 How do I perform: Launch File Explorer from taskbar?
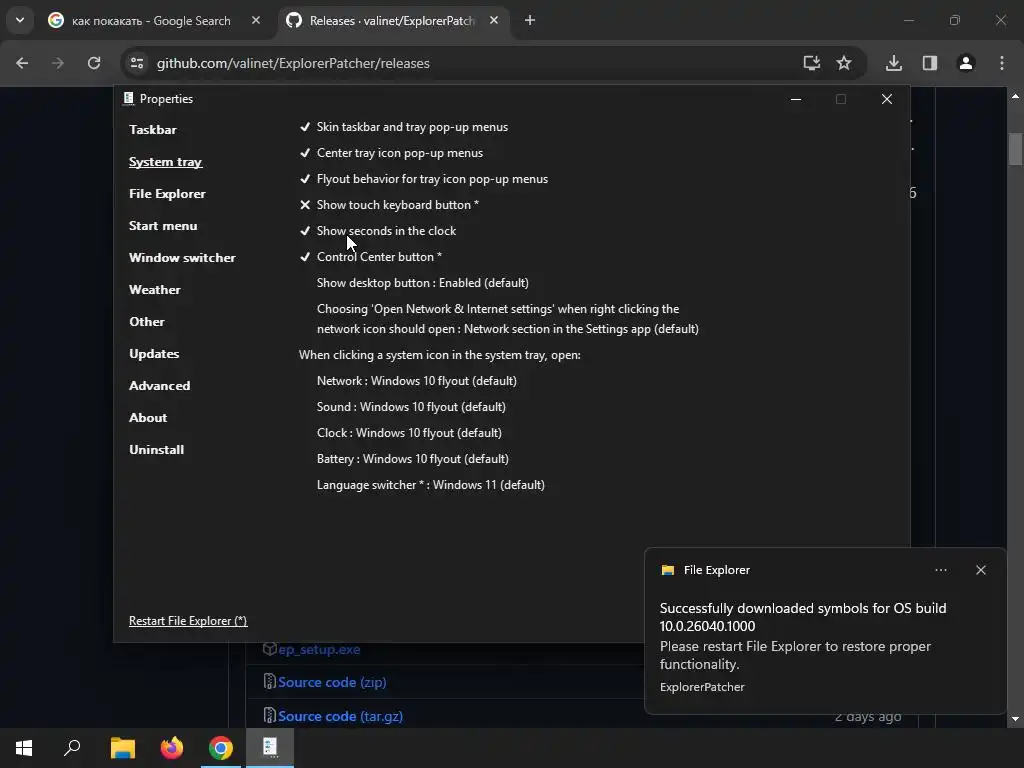pyautogui.click(x=123, y=748)
